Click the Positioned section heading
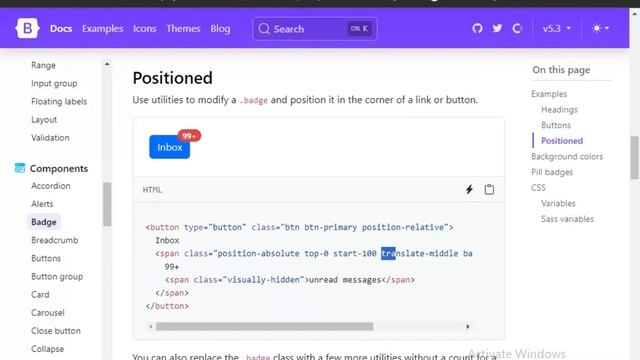The width and height of the screenshot is (640, 360). click(172, 78)
